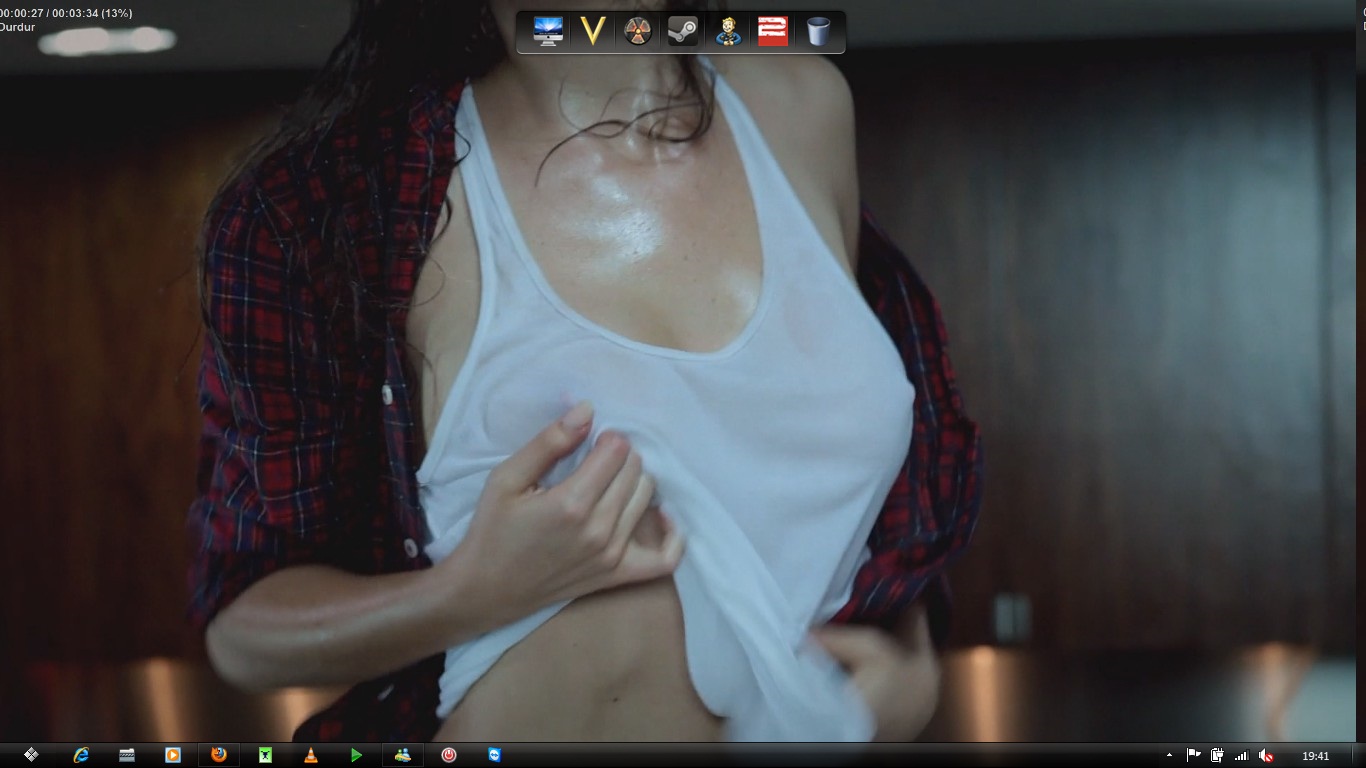The width and height of the screenshot is (1366, 768).
Task: Open the Vault Boy Fallout icon in the dock
Action: [x=727, y=31]
